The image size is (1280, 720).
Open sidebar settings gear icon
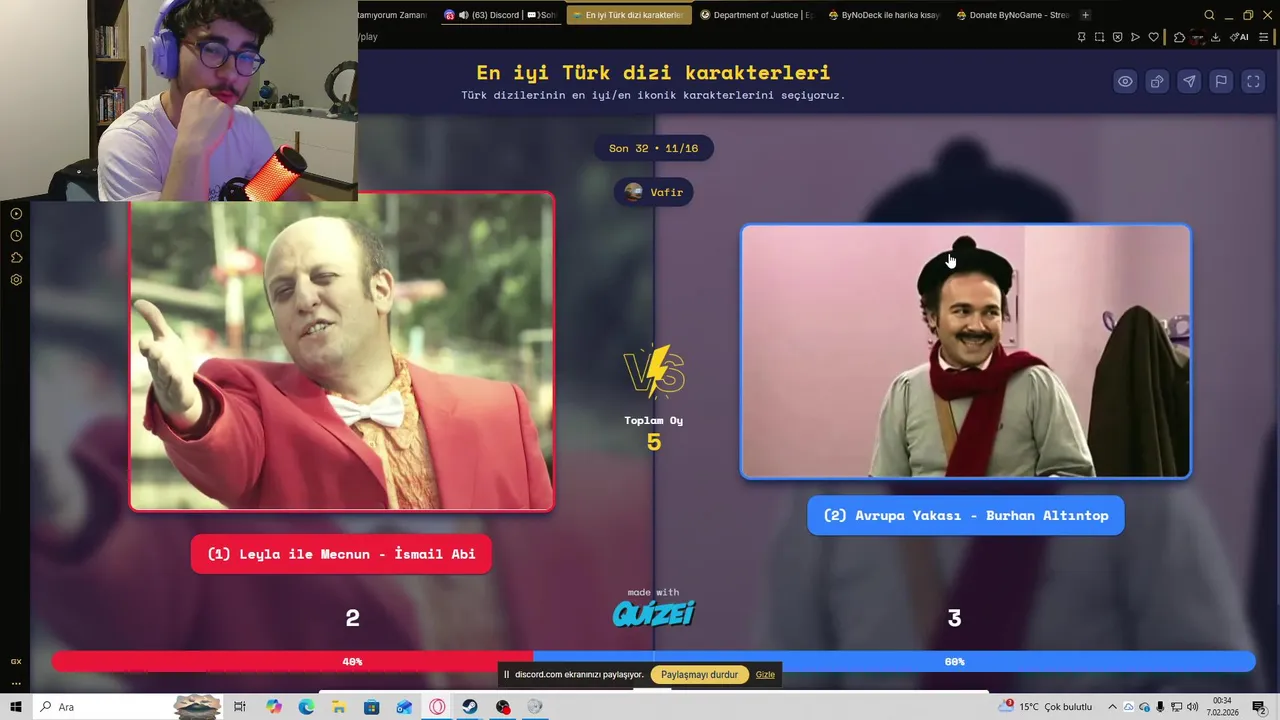(16, 280)
